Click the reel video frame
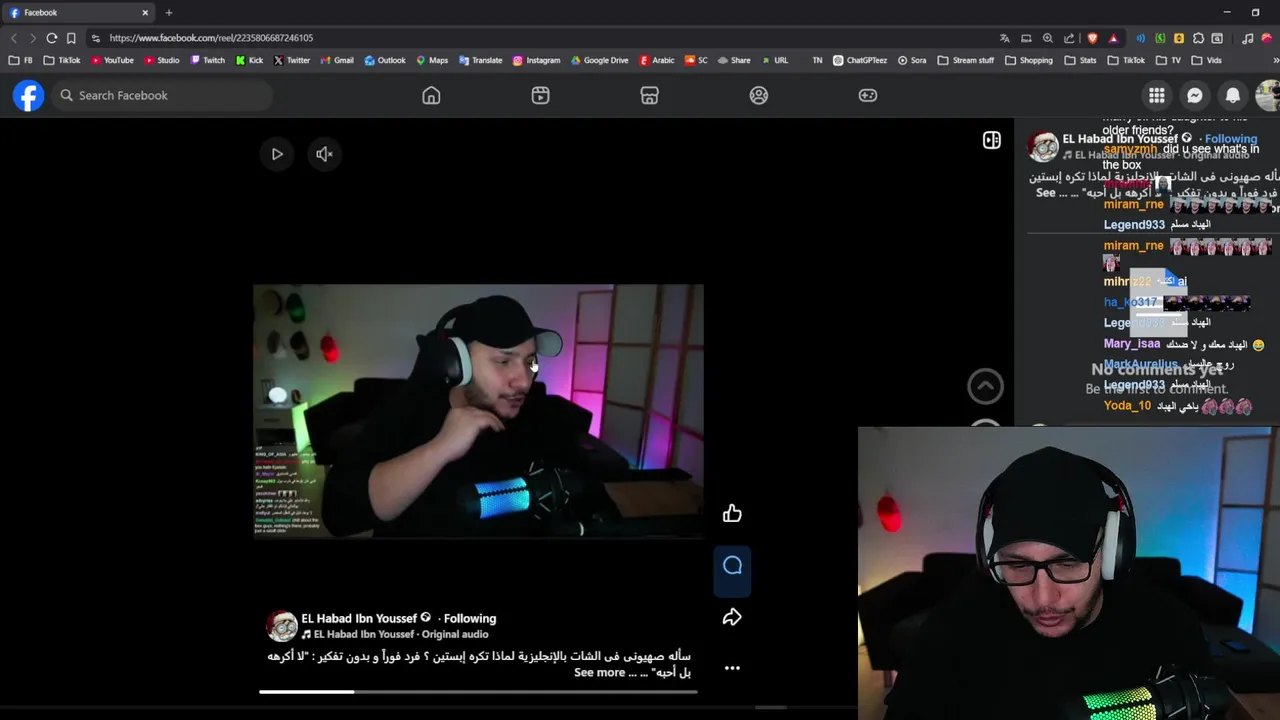This screenshot has width=1280, height=720. pos(478,411)
